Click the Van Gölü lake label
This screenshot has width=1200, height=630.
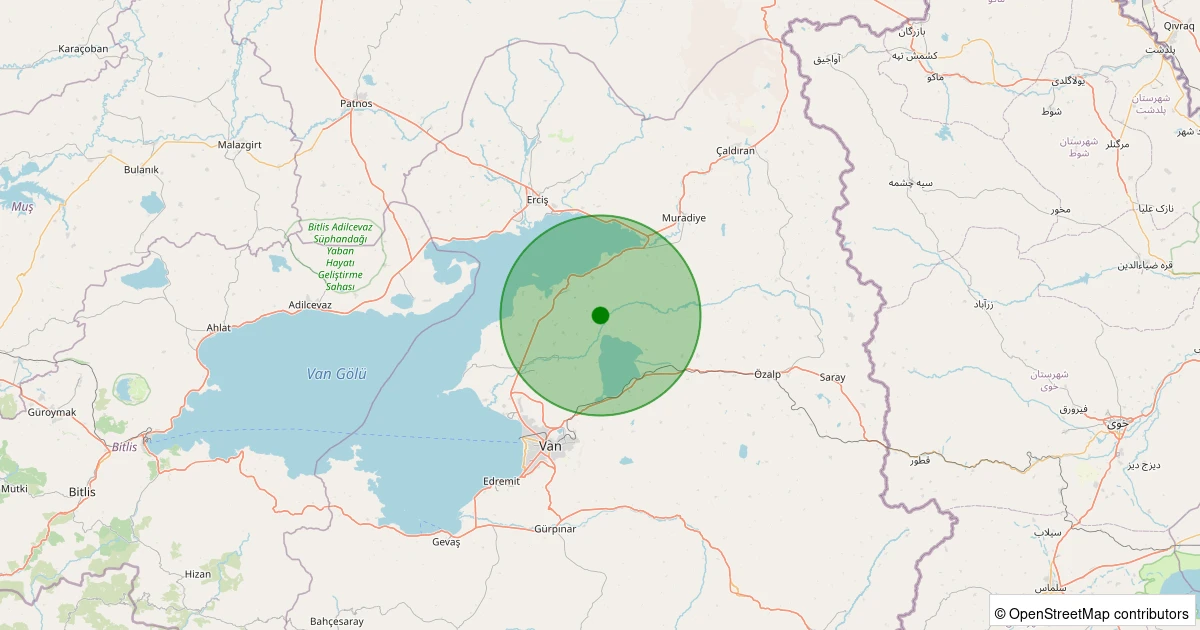tap(336, 374)
